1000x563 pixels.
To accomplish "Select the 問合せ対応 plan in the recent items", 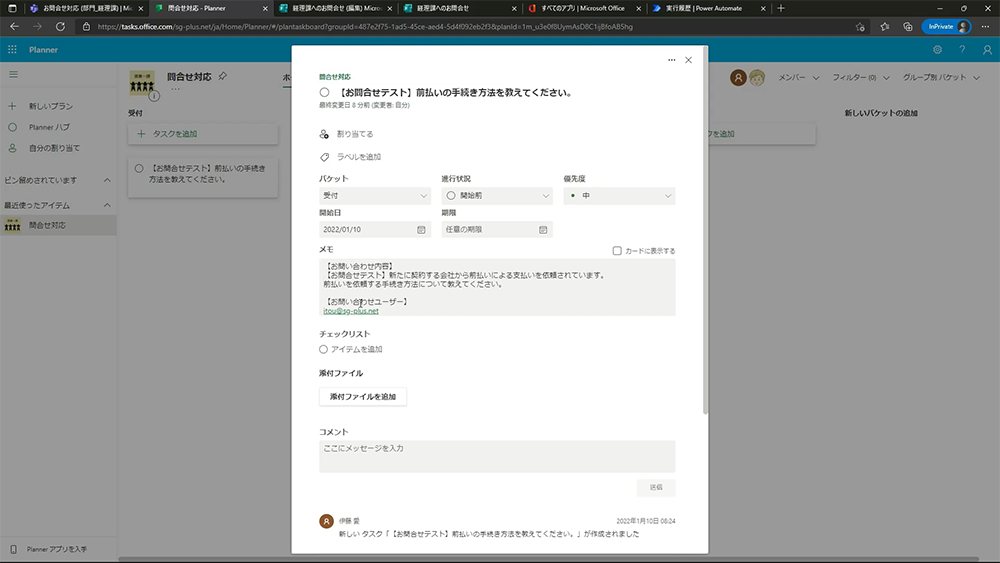I will [x=58, y=225].
